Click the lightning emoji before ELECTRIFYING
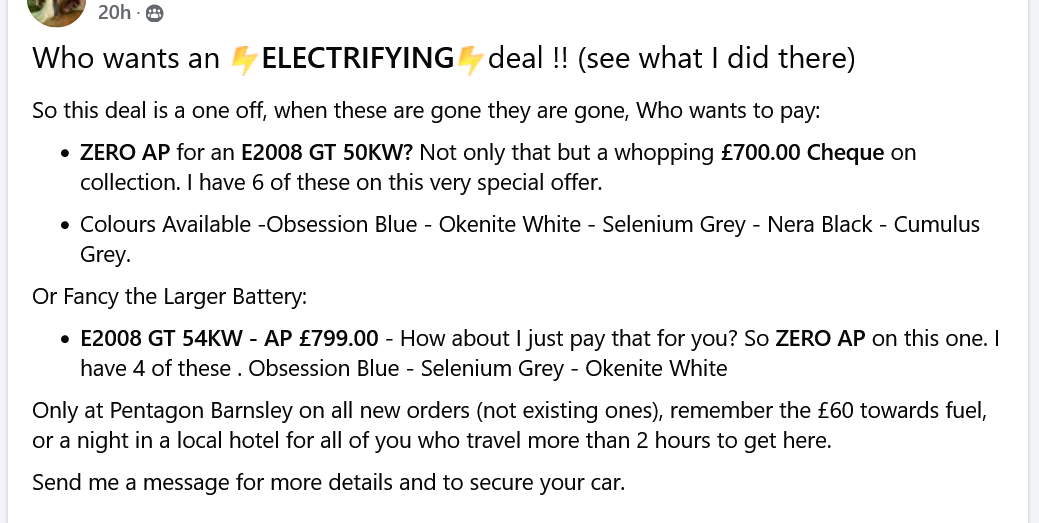 click(x=243, y=59)
